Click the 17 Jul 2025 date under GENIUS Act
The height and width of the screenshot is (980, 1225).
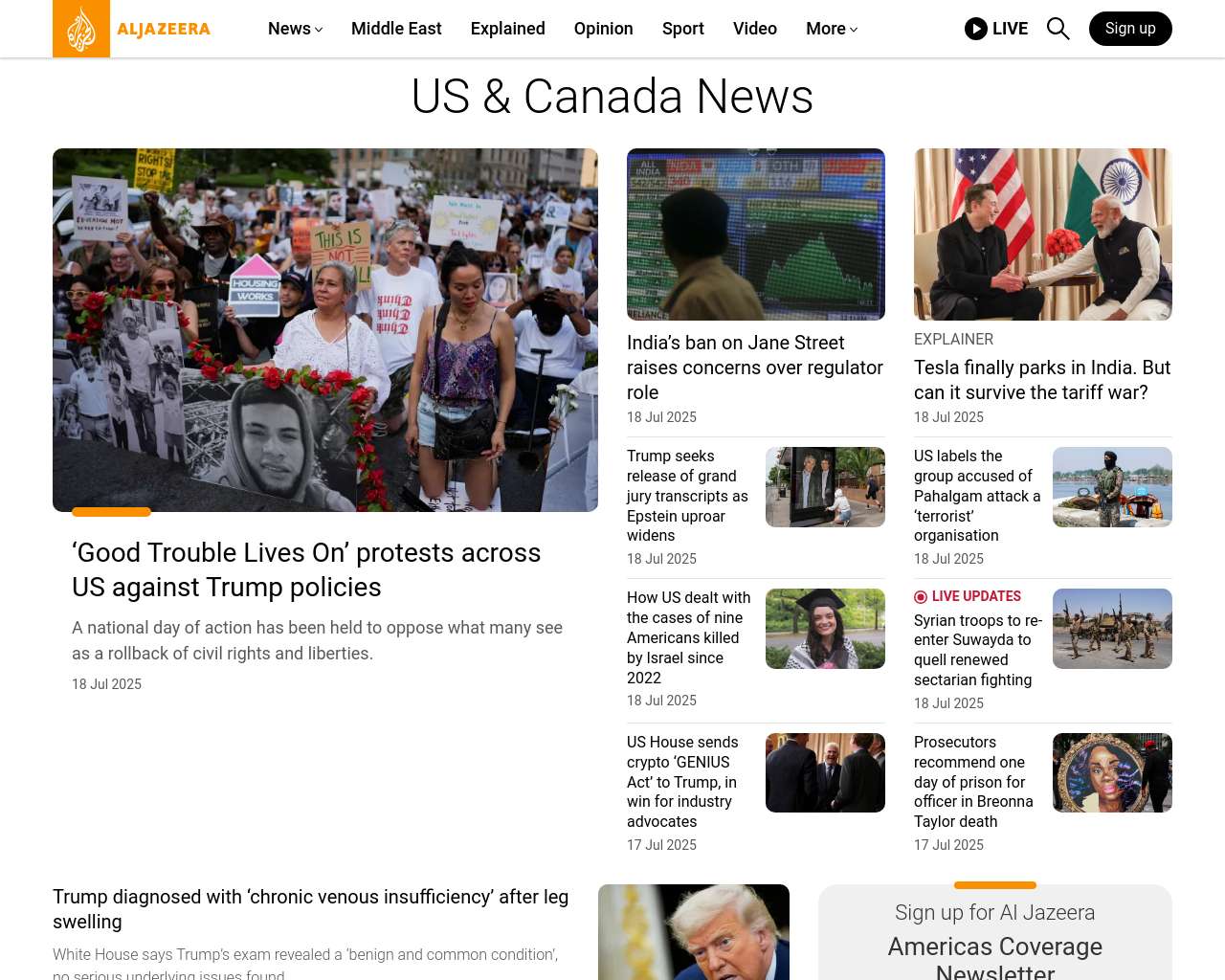pyautogui.click(x=661, y=845)
